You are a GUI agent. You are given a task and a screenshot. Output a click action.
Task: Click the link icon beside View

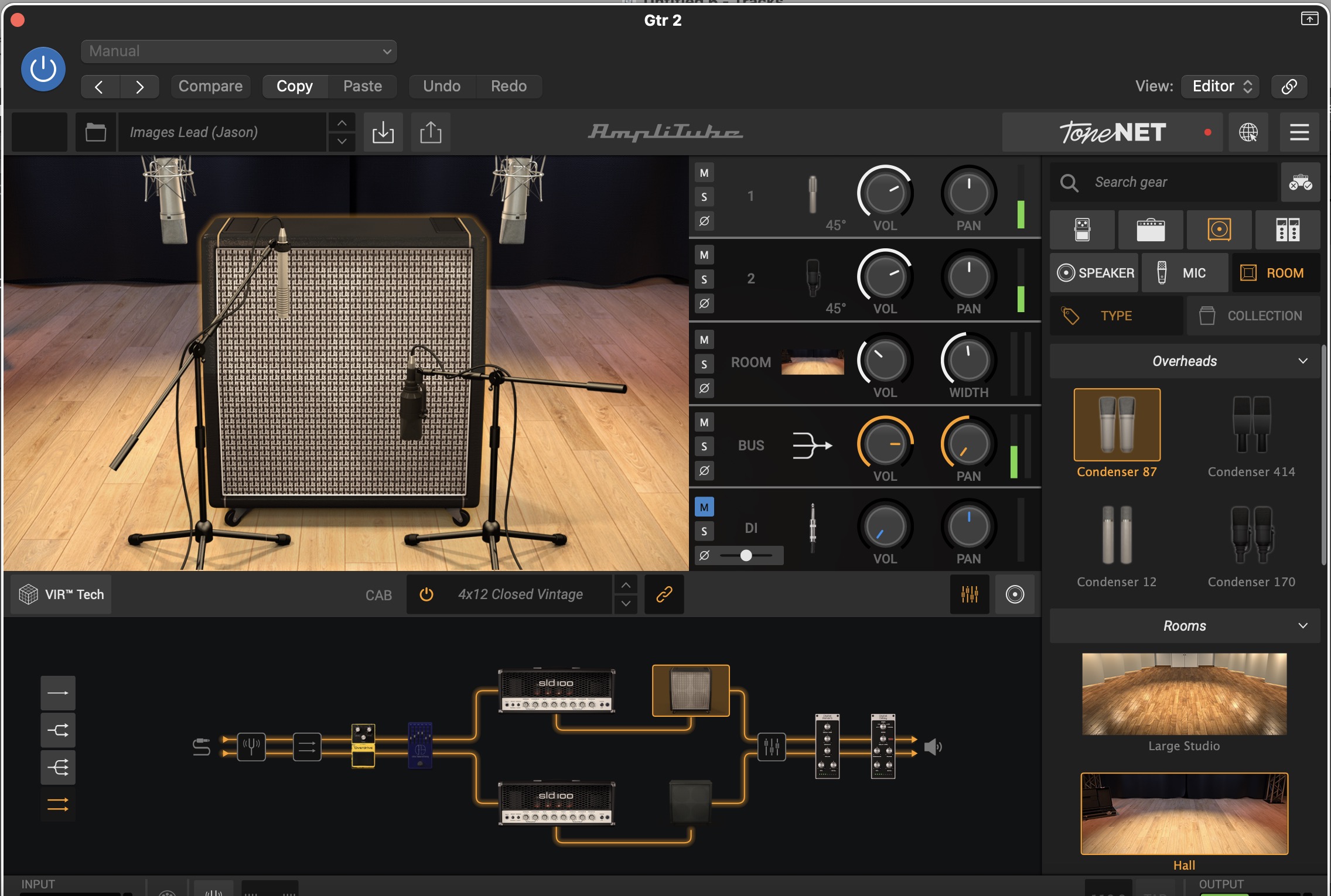tap(1289, 87)
